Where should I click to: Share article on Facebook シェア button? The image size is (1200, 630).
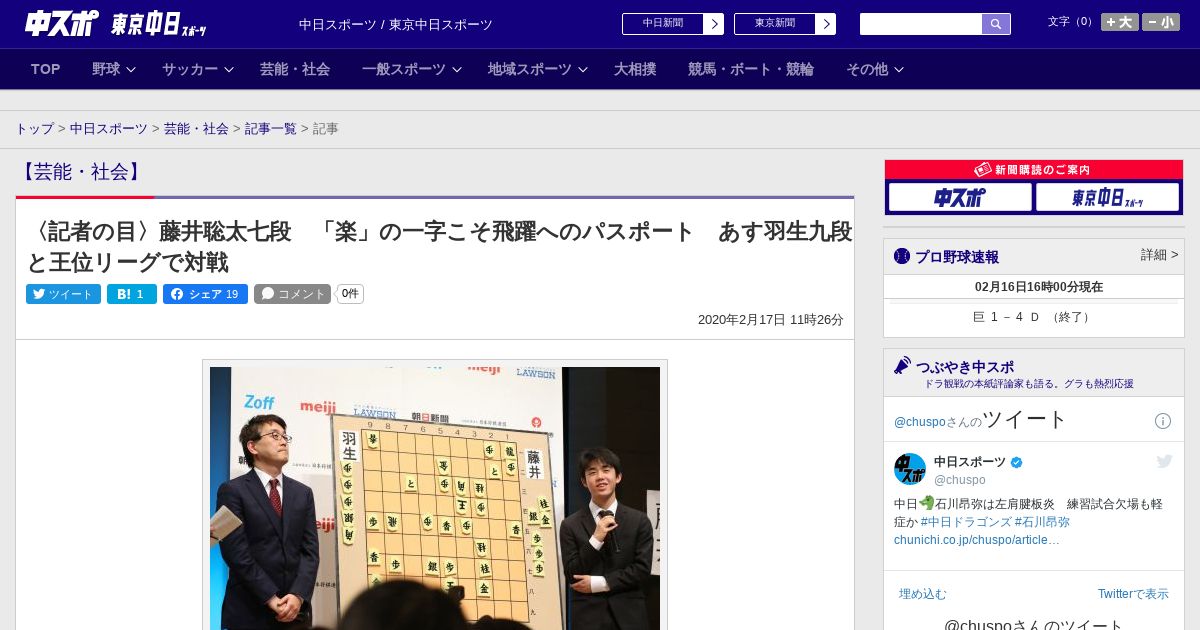(205, 294)
